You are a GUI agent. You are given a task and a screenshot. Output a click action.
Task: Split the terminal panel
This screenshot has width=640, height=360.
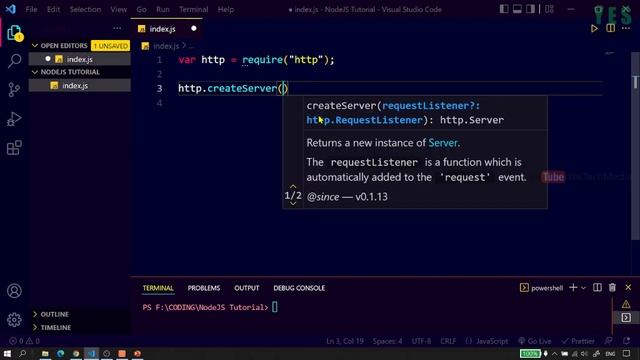[x=597, y=288]
